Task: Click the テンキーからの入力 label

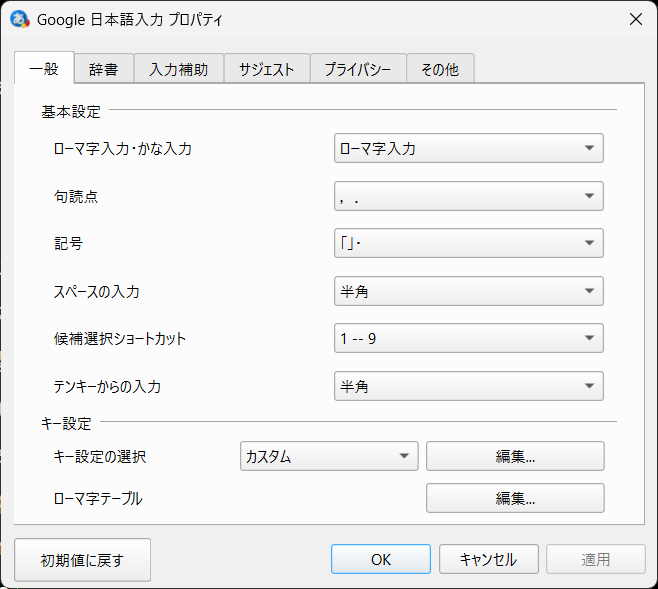Action: coord(107,386)
